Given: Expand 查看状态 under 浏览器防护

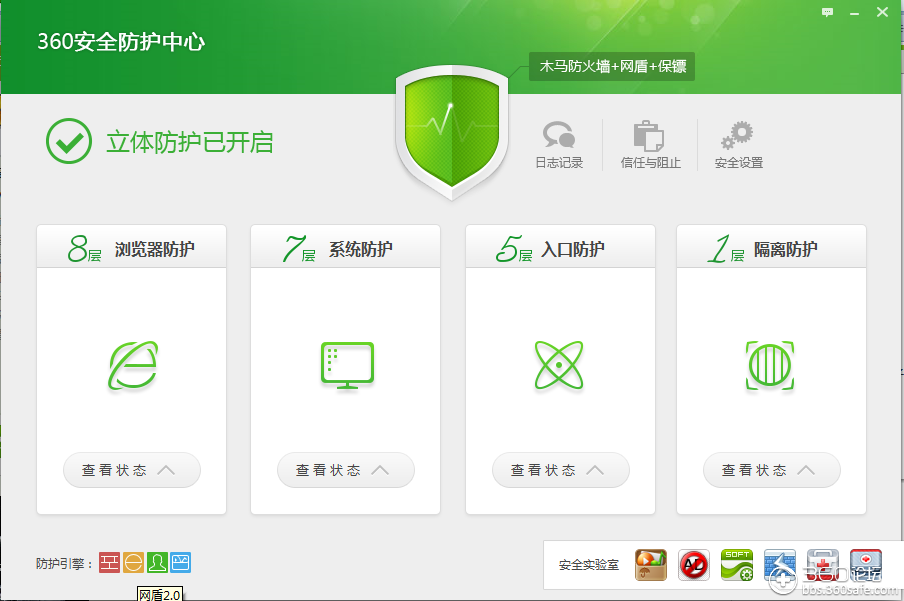Looking at the screenshot, I should 131,470.
